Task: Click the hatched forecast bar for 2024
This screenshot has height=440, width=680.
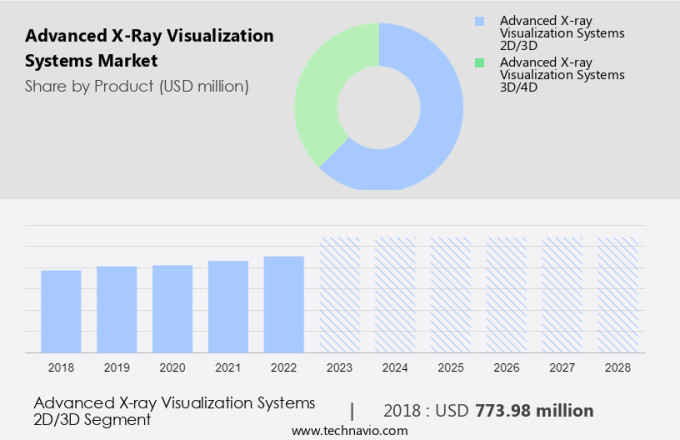Action: (395, 295)
